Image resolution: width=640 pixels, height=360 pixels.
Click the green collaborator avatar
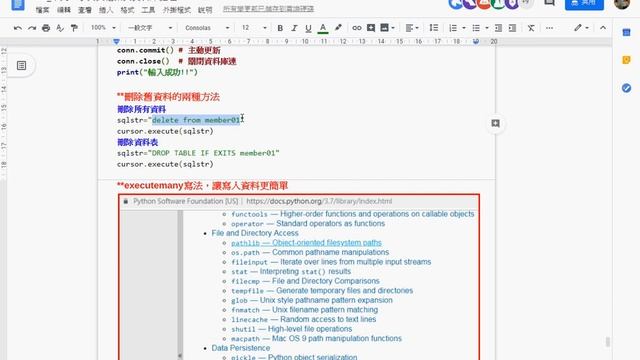(498, 3)
